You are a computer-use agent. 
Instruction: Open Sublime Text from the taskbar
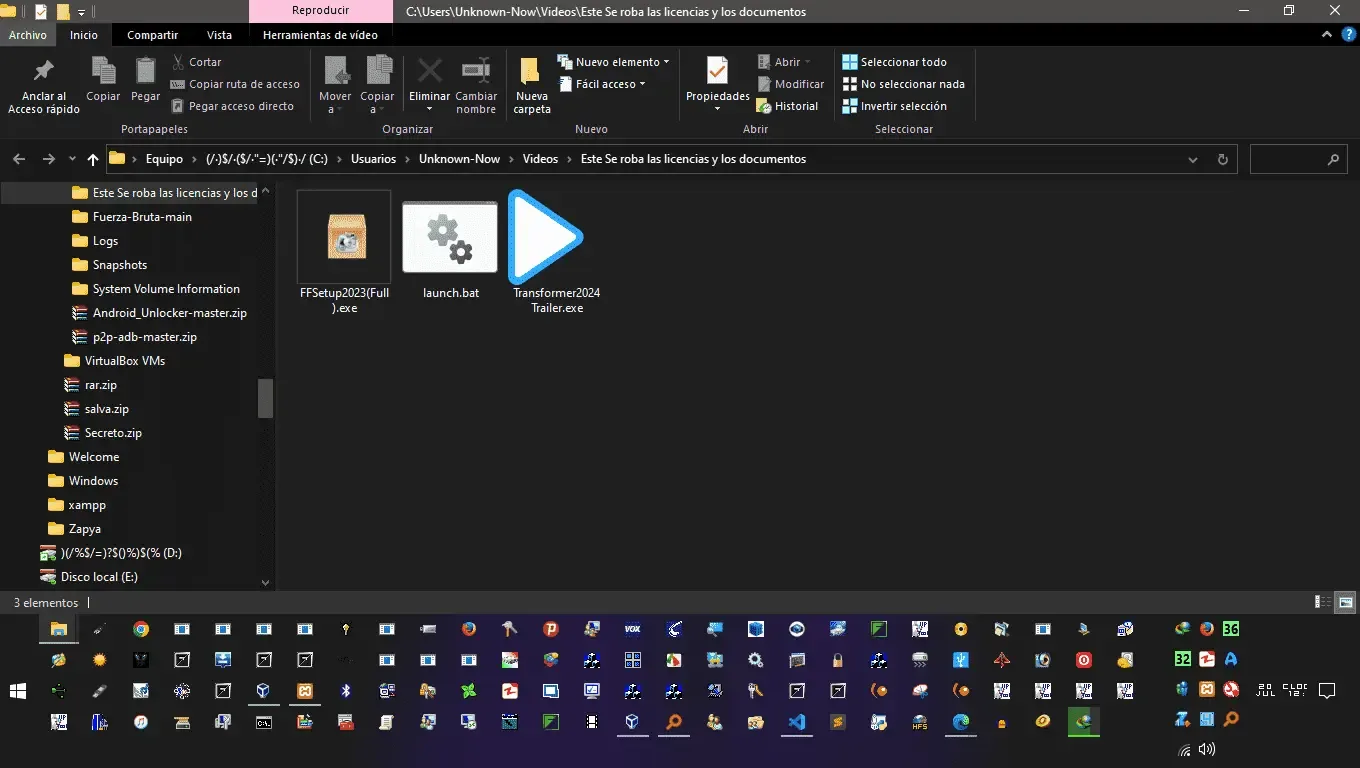[838, 720]
